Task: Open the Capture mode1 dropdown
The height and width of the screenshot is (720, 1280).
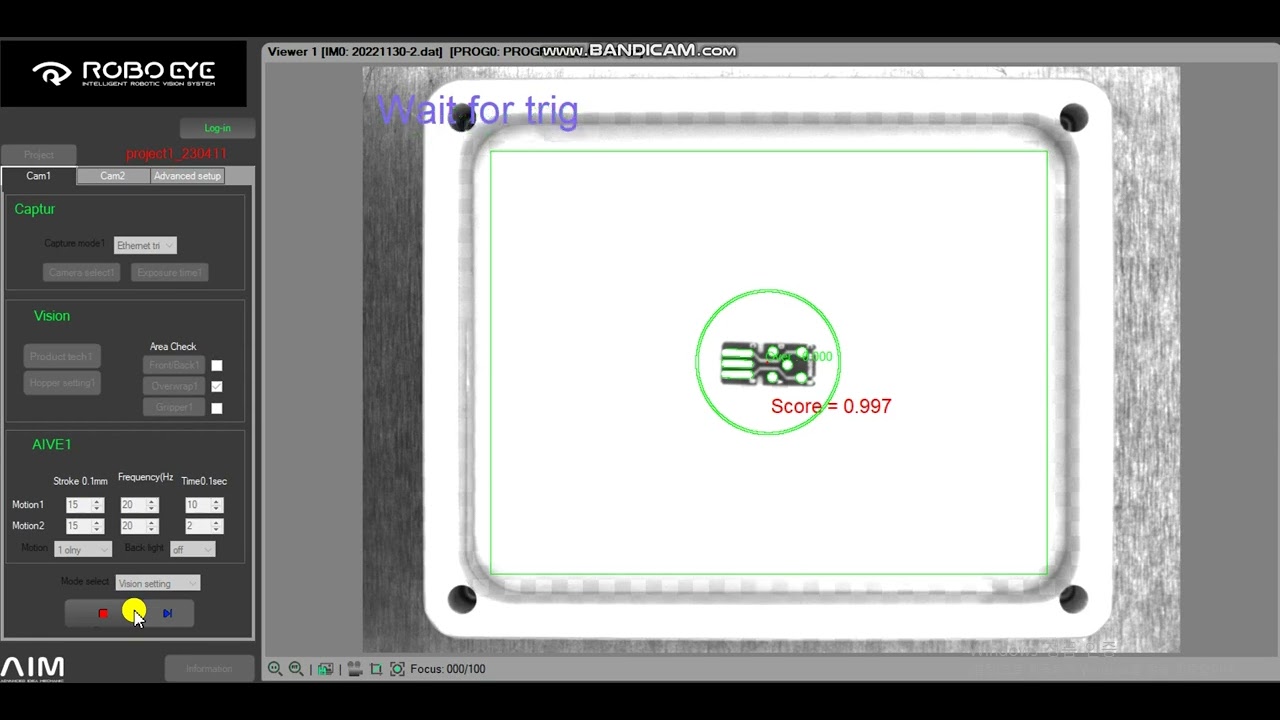Action: [x=145, y=245]
